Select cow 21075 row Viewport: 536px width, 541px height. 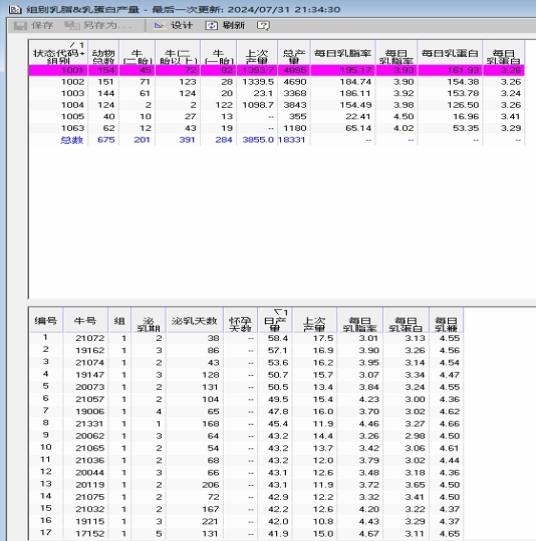point(246,497)
